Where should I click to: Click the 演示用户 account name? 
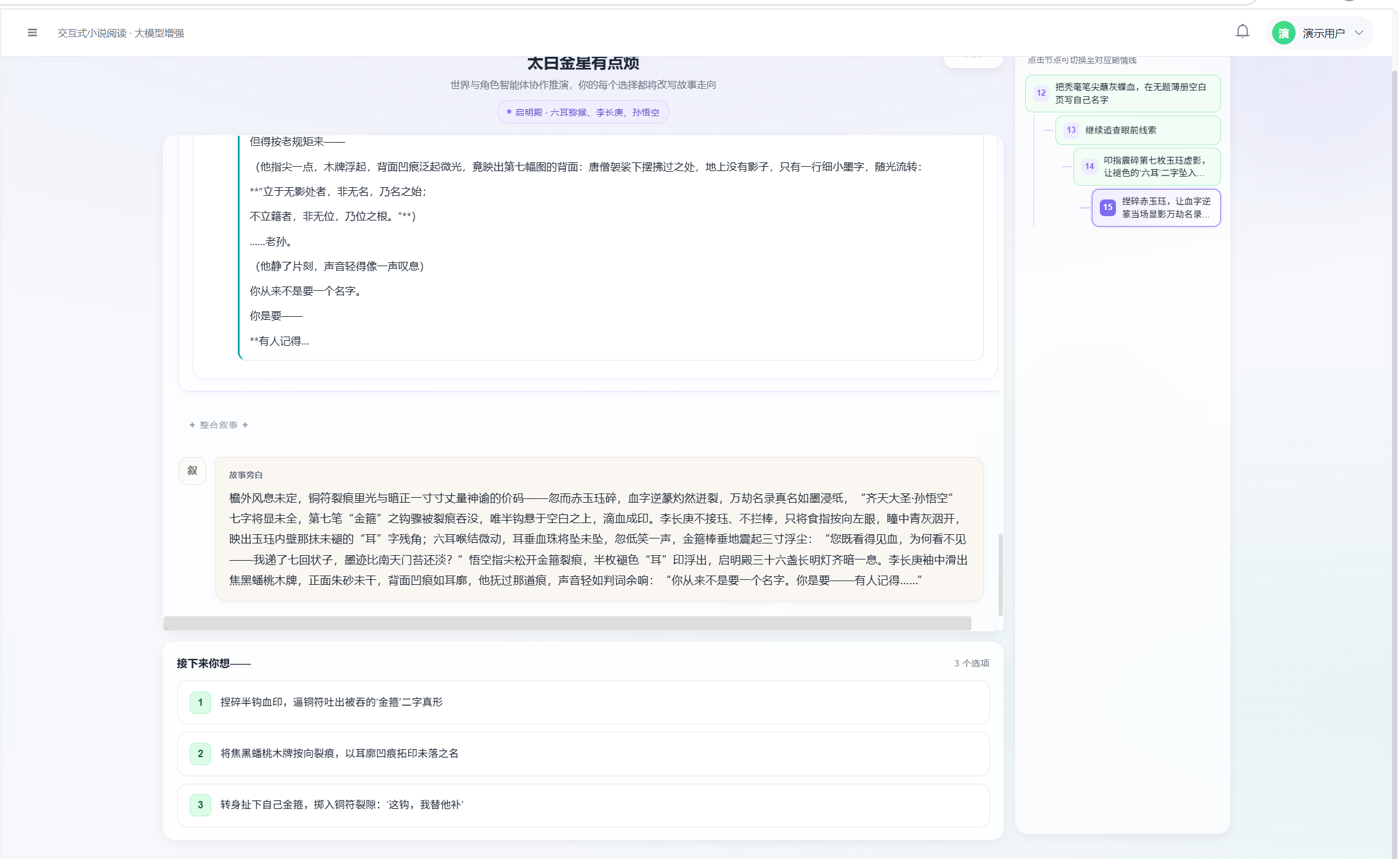pos(1323,33)
